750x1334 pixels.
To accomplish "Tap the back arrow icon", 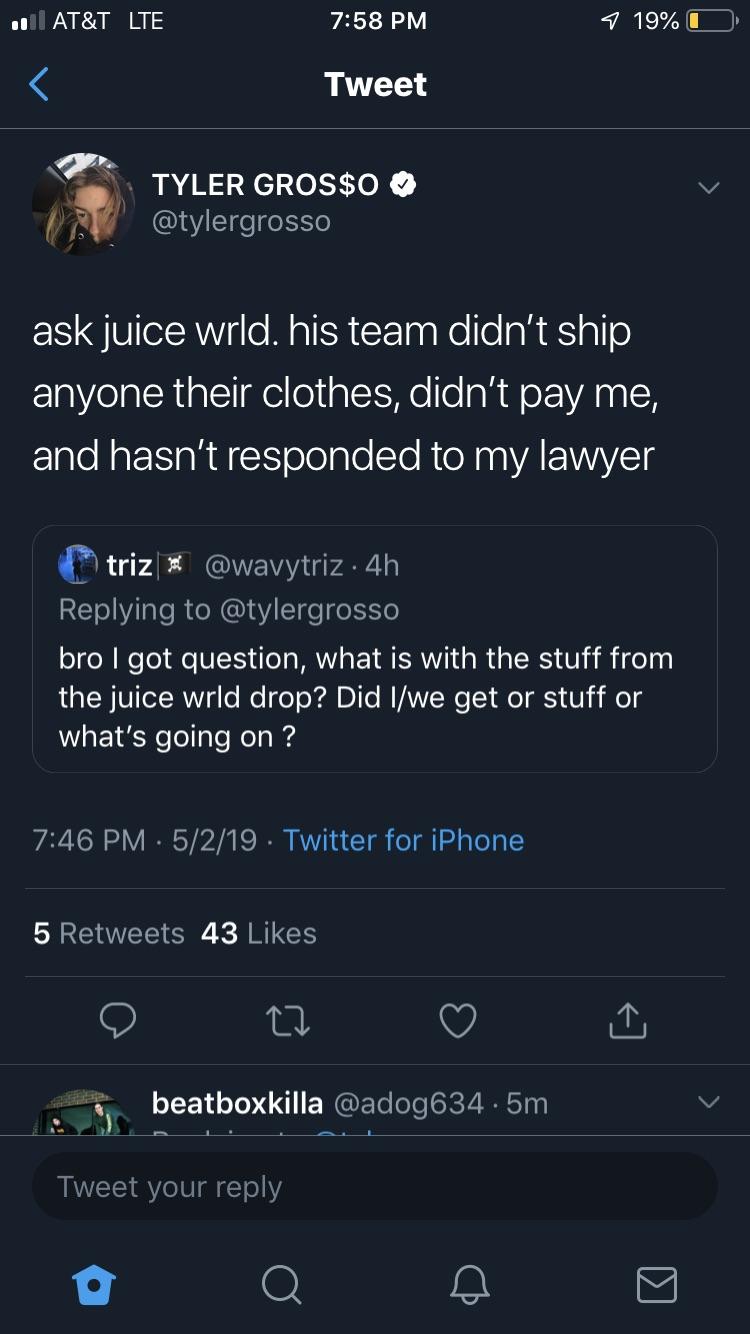I will (38, 85).
